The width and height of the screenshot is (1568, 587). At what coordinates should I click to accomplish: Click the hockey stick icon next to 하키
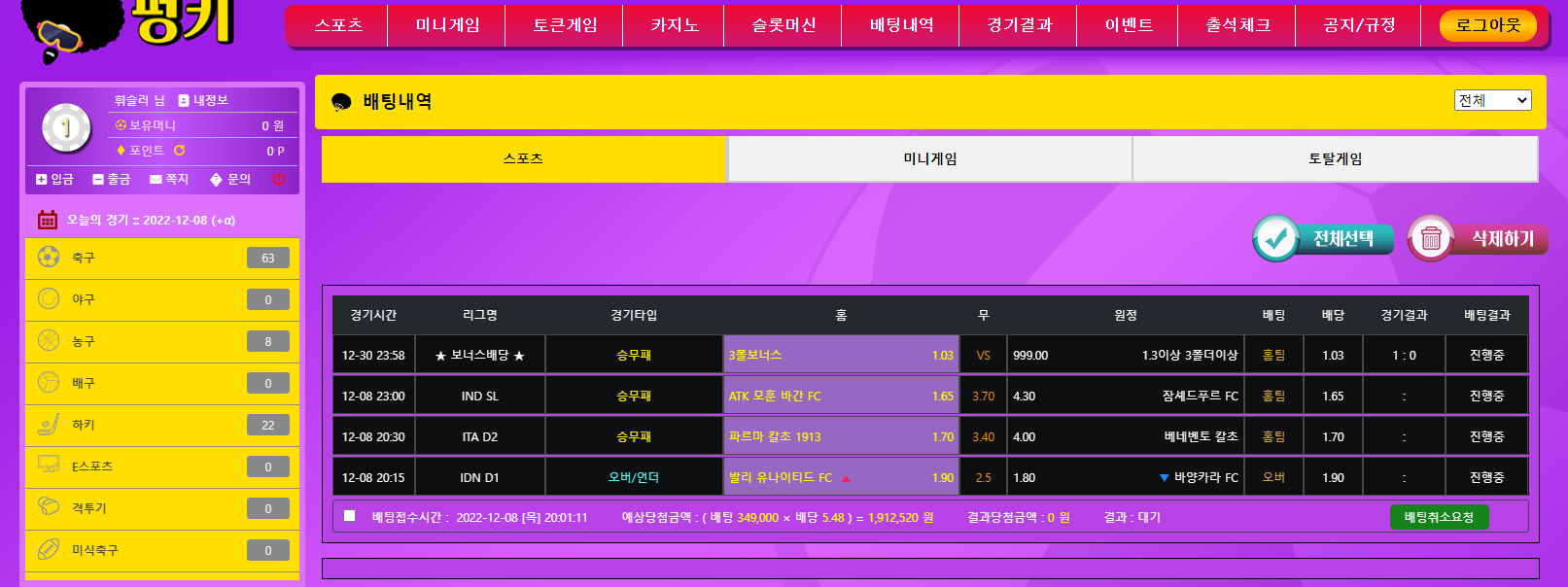(x=49, y=425)
